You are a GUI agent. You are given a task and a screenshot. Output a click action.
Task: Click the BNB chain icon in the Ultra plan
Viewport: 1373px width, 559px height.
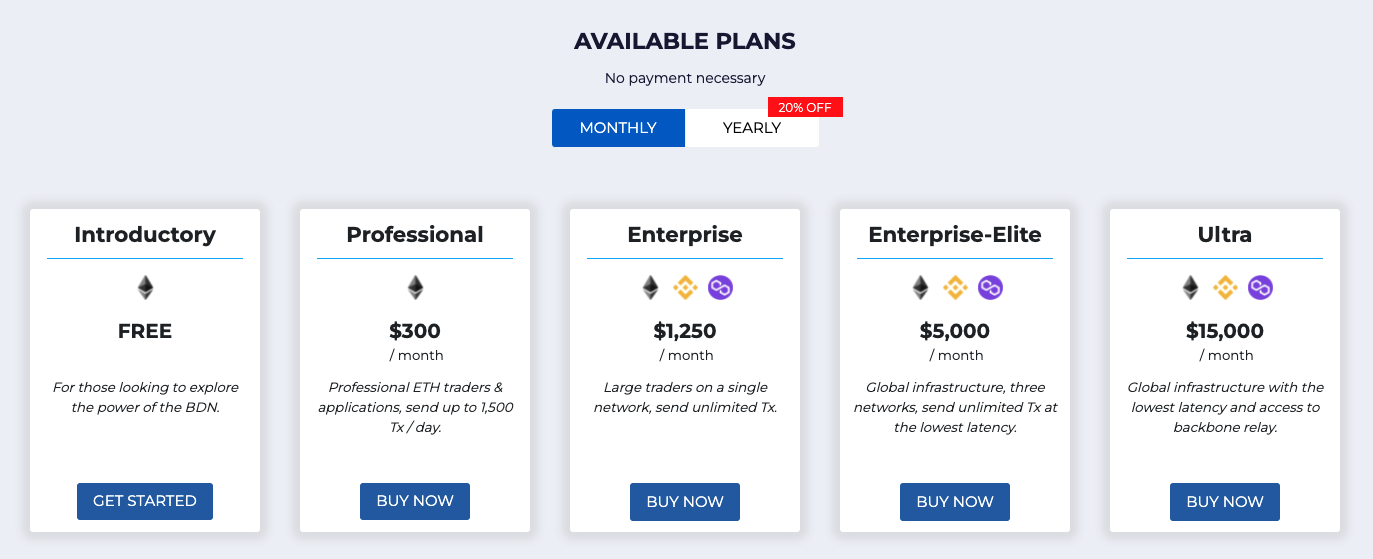[1225, 288]
